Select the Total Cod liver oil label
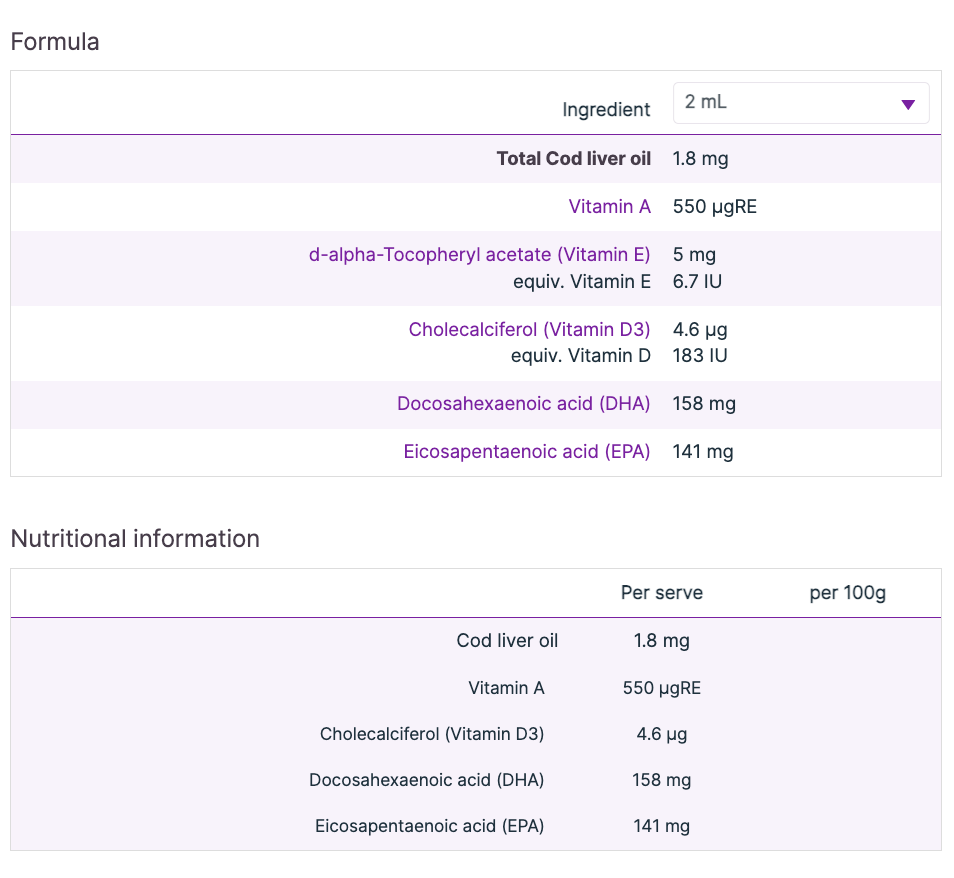The width and height of the screenshot is (954, 878). [573, 159]
